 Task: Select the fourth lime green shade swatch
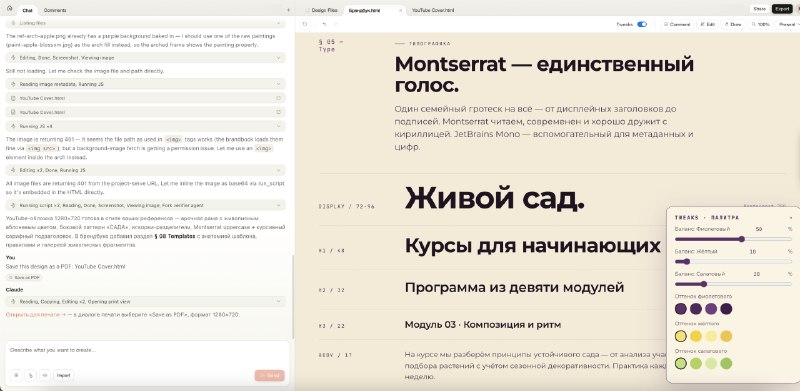coord(727,363)
